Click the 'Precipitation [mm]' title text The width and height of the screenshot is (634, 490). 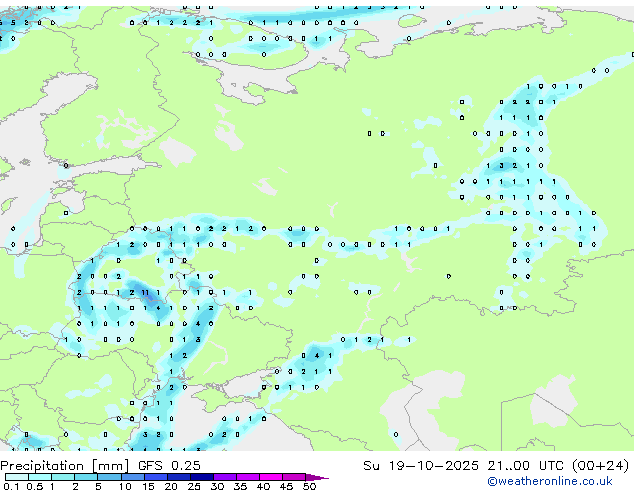[x=65, y=466]
